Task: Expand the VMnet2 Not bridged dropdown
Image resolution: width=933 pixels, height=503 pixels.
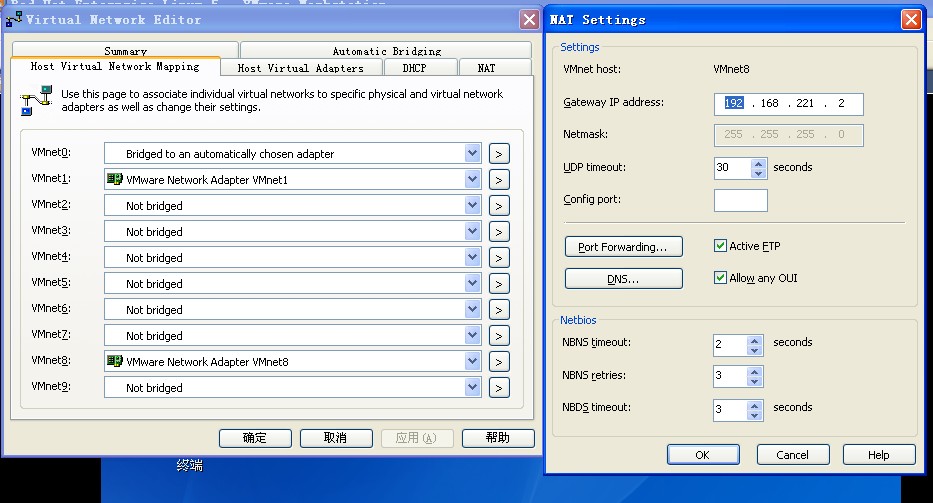Action: 473,206
